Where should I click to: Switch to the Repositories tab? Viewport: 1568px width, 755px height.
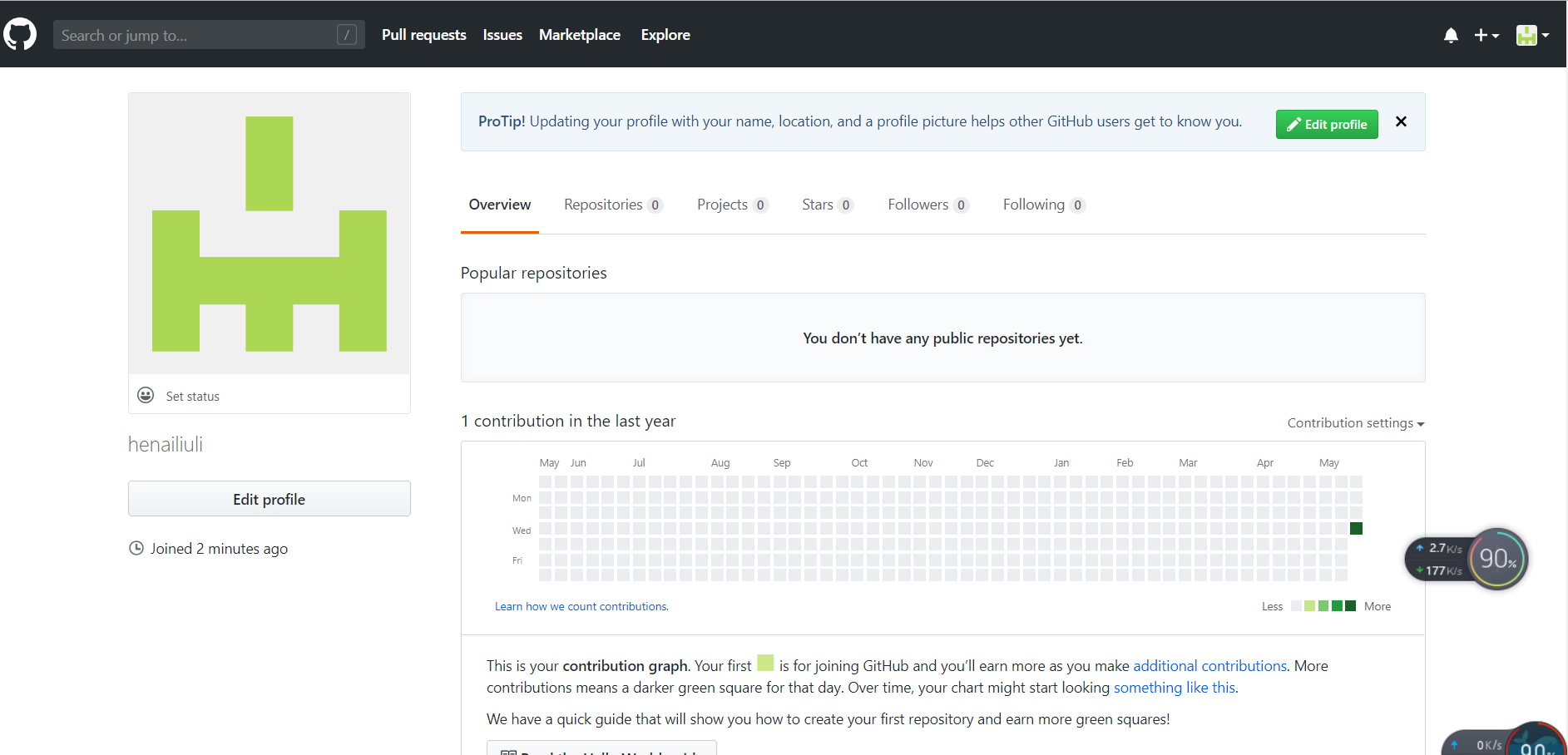pos(611,205)
